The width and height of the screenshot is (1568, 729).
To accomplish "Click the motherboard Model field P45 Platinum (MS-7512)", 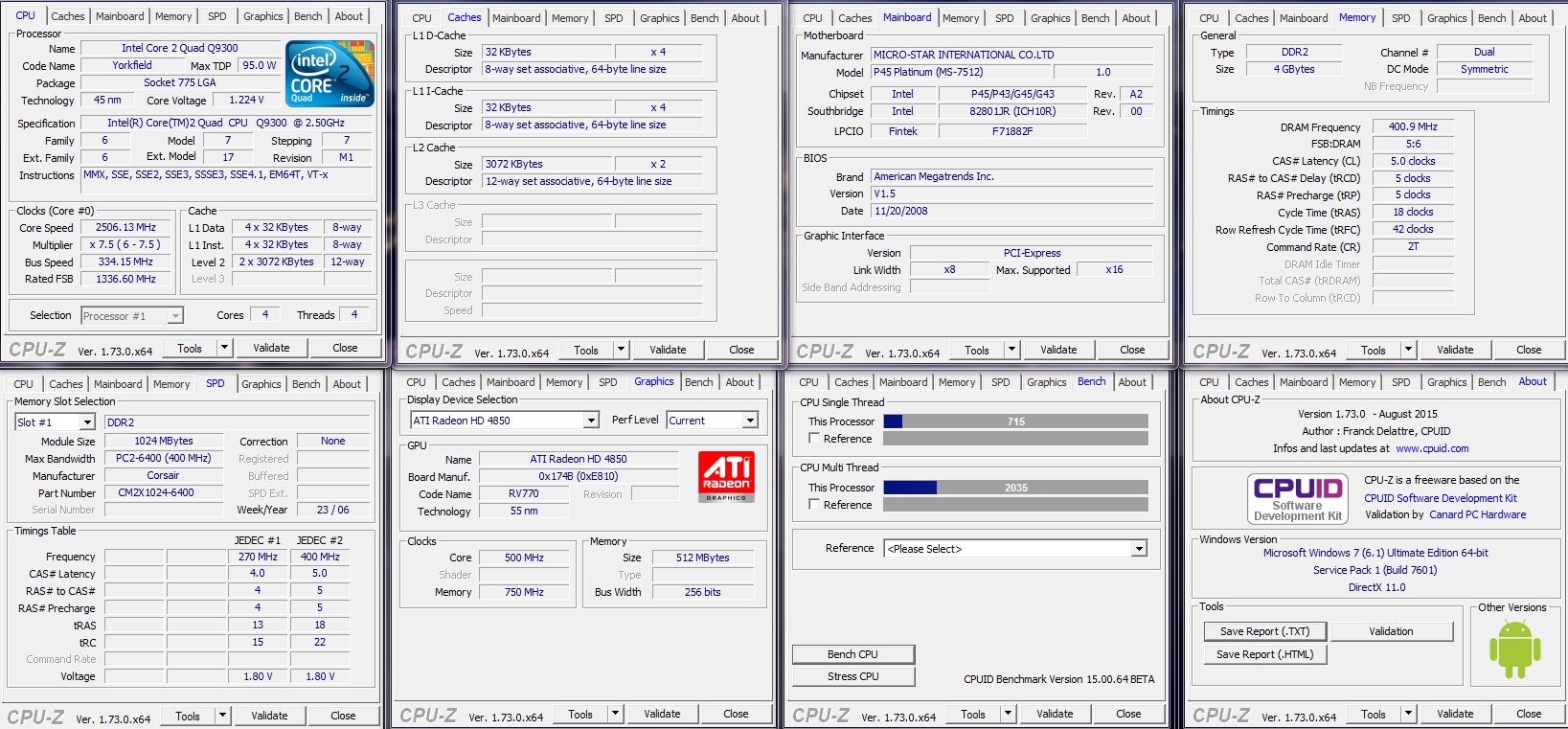I will [962, 72].
